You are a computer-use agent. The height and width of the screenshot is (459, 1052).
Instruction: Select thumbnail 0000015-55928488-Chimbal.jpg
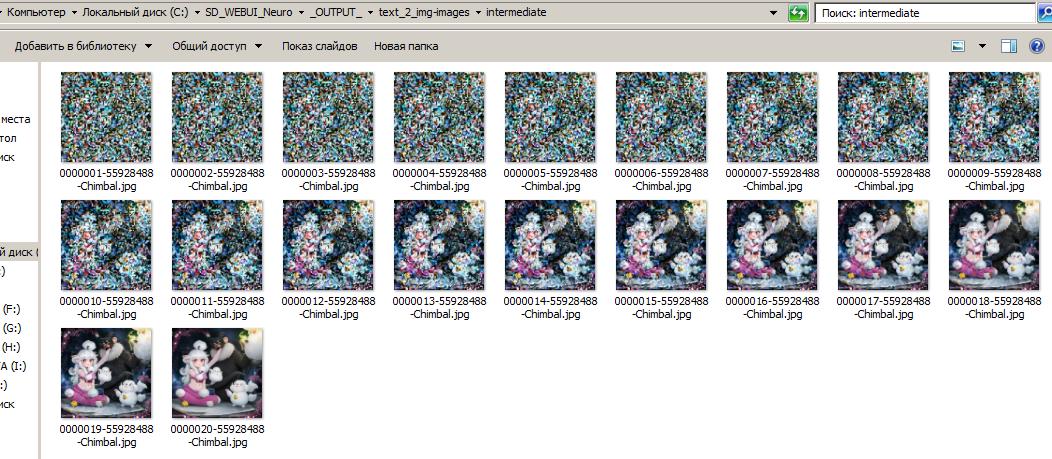click(x=662, y=245)
